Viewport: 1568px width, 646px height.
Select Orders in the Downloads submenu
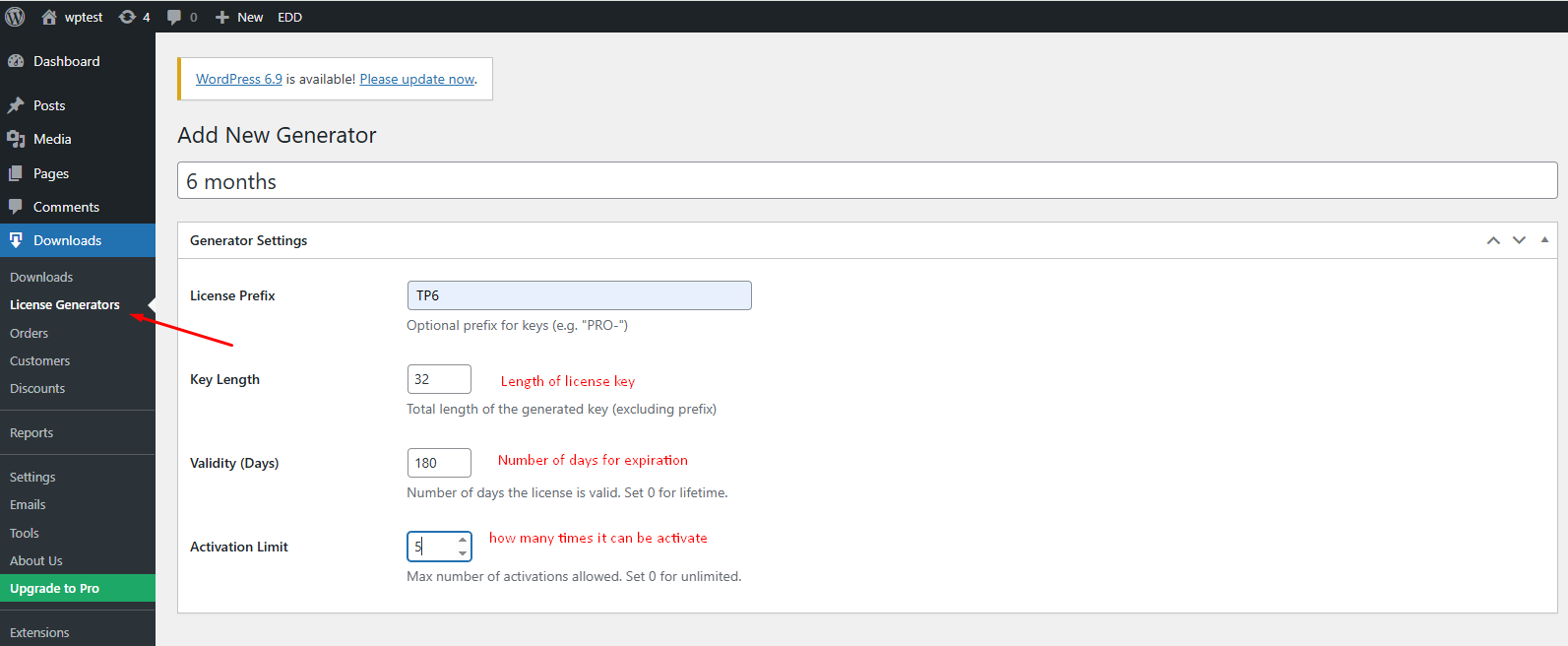[x=29, y=333]
